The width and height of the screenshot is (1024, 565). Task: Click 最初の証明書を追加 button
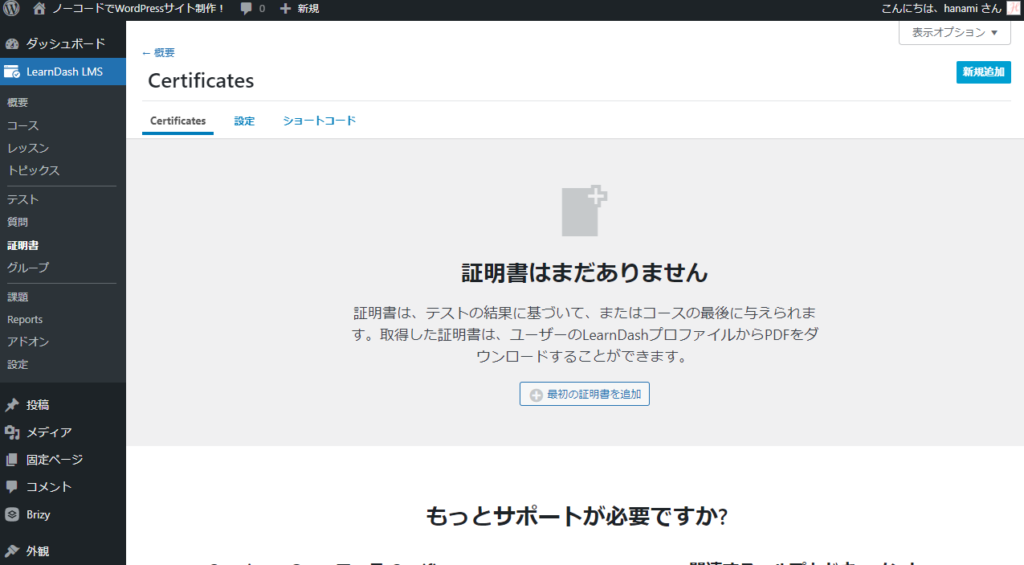click(x=584, y=394)
